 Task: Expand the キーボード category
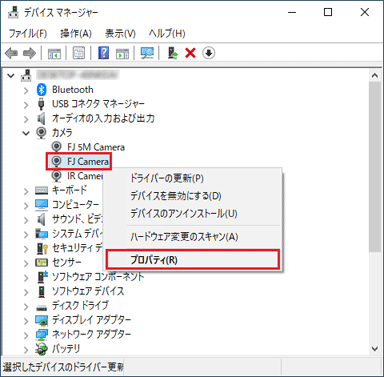(26, 191)
